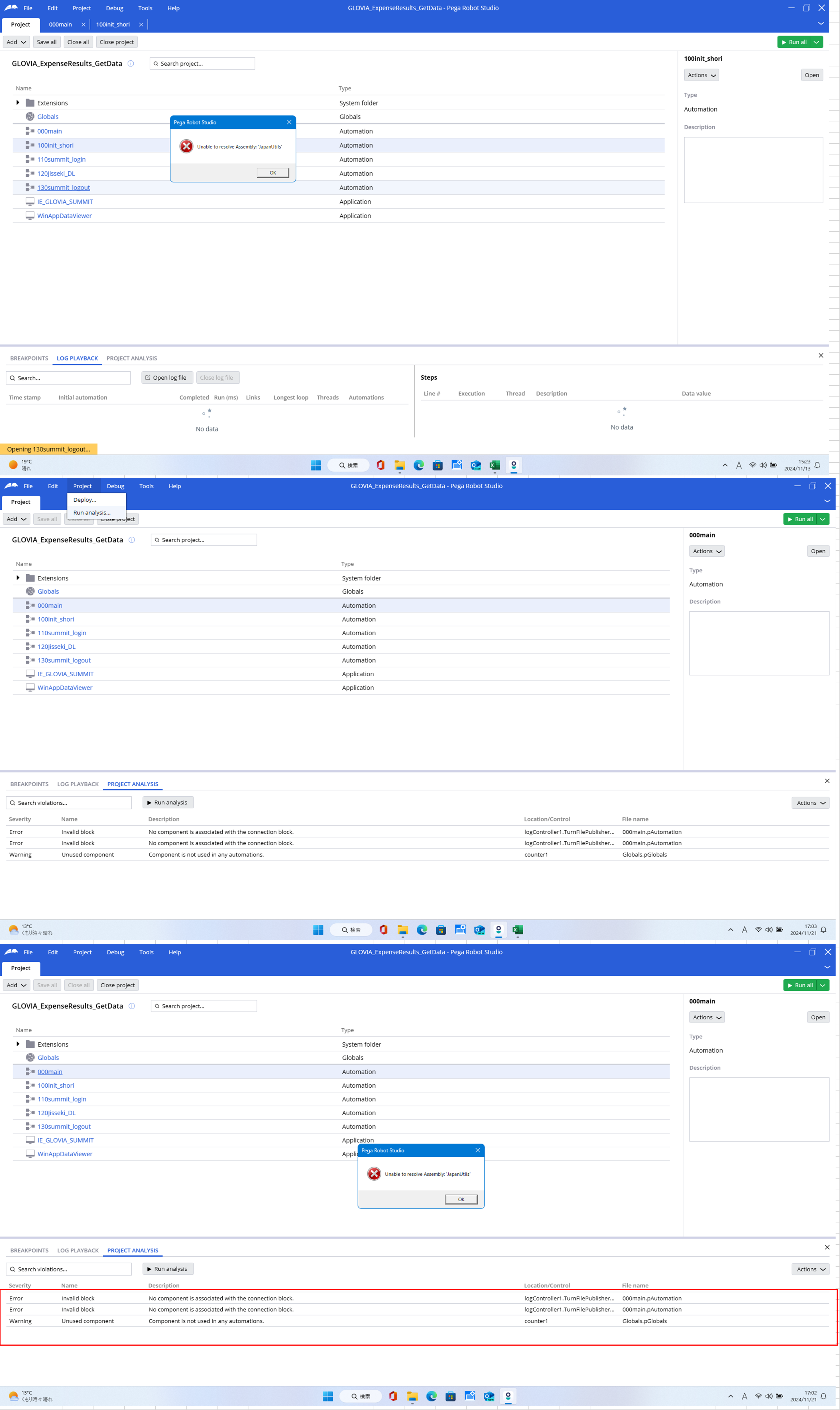
Task: Click the 'Opening 130summit_logout...' status message
Action: tap(49, 449)
